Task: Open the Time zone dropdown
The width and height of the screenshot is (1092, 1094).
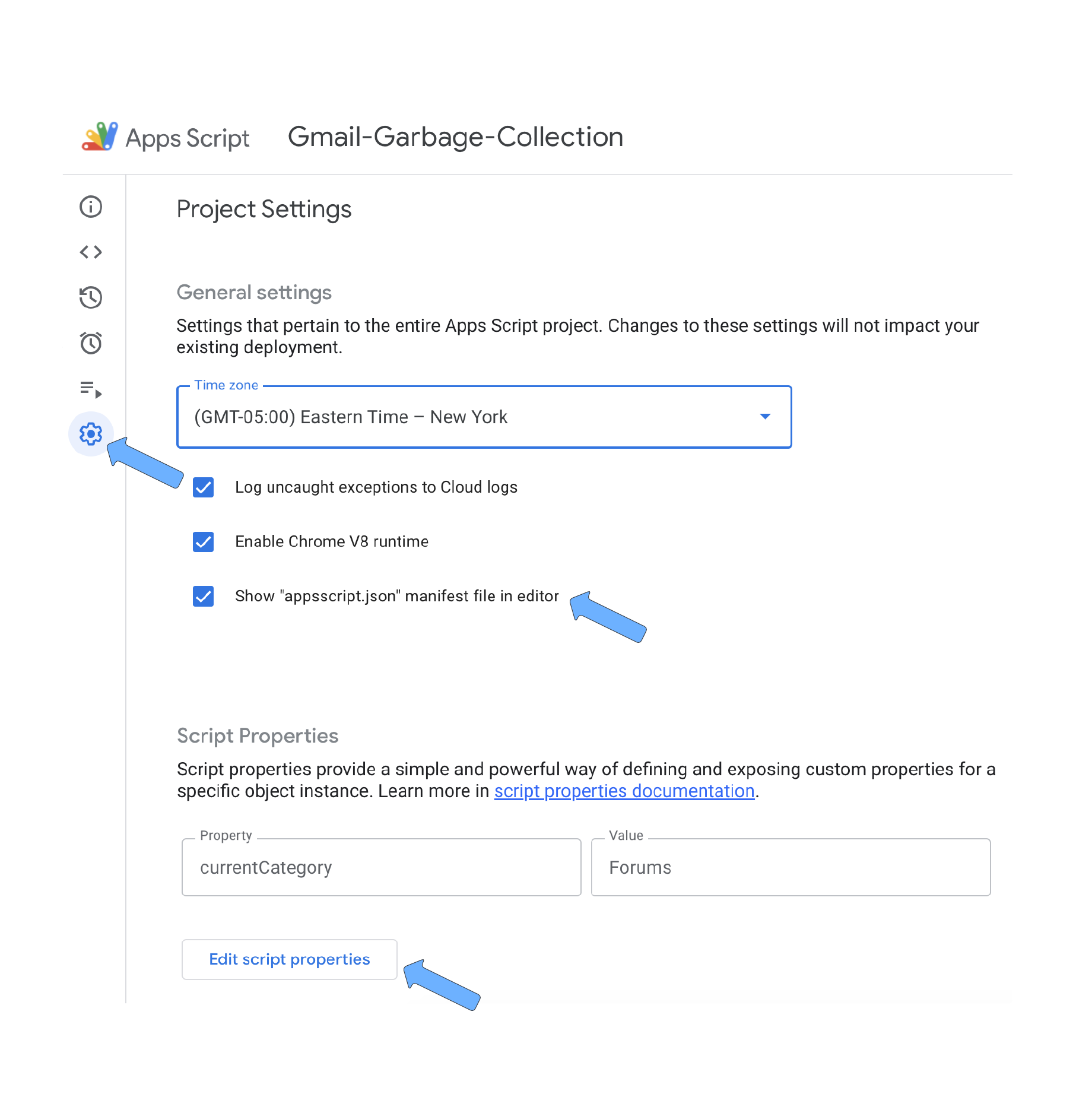Action: (484, 417)
